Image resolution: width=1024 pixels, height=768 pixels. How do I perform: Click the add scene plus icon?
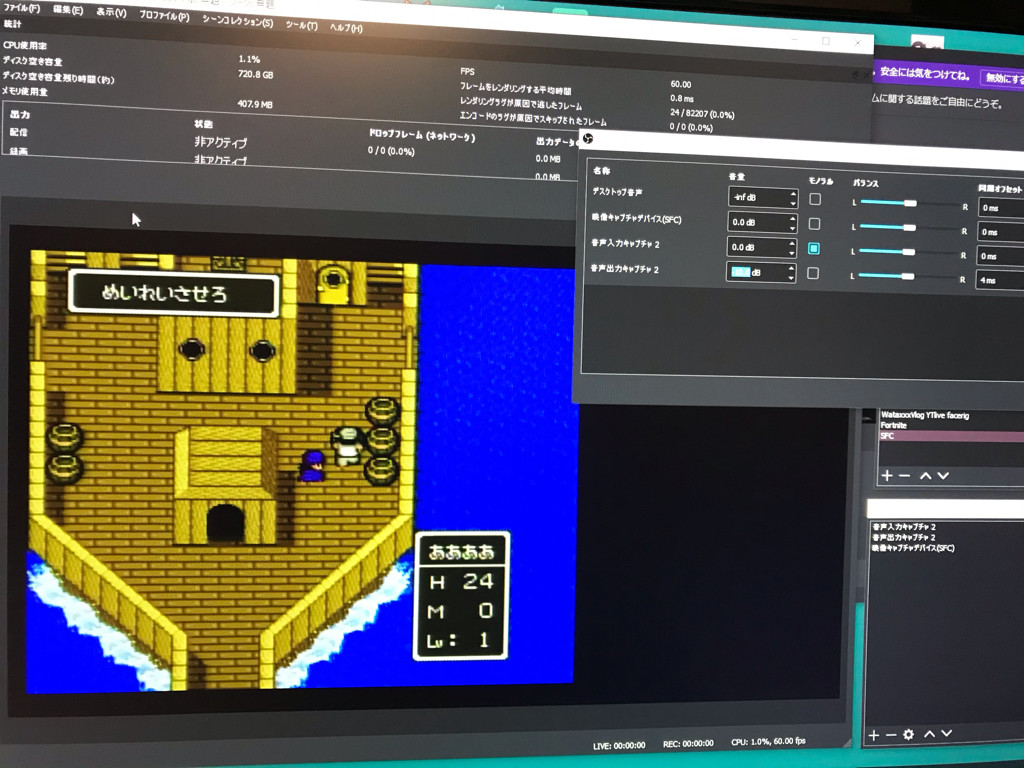pos(886,475)
